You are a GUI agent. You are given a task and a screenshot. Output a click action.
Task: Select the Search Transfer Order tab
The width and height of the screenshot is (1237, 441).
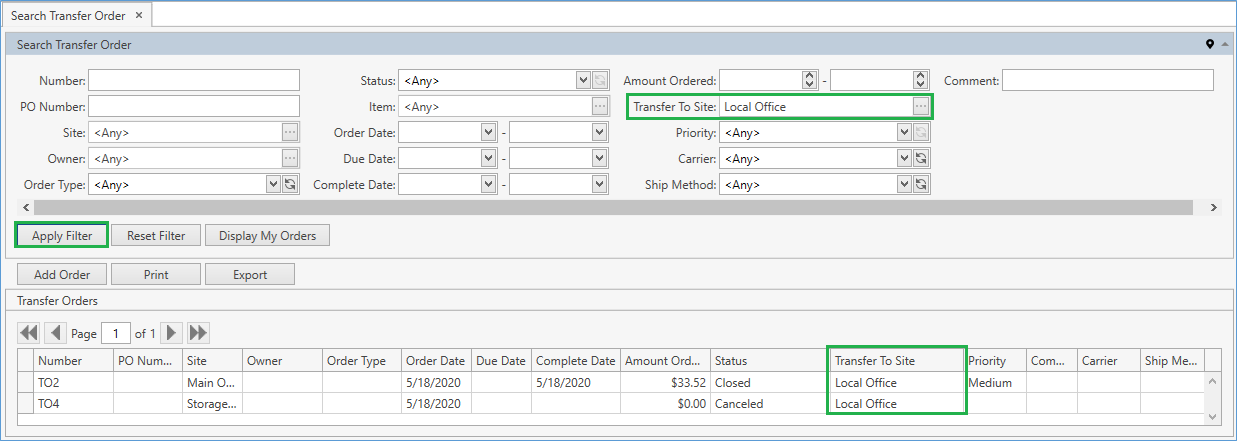coord(68,15)
